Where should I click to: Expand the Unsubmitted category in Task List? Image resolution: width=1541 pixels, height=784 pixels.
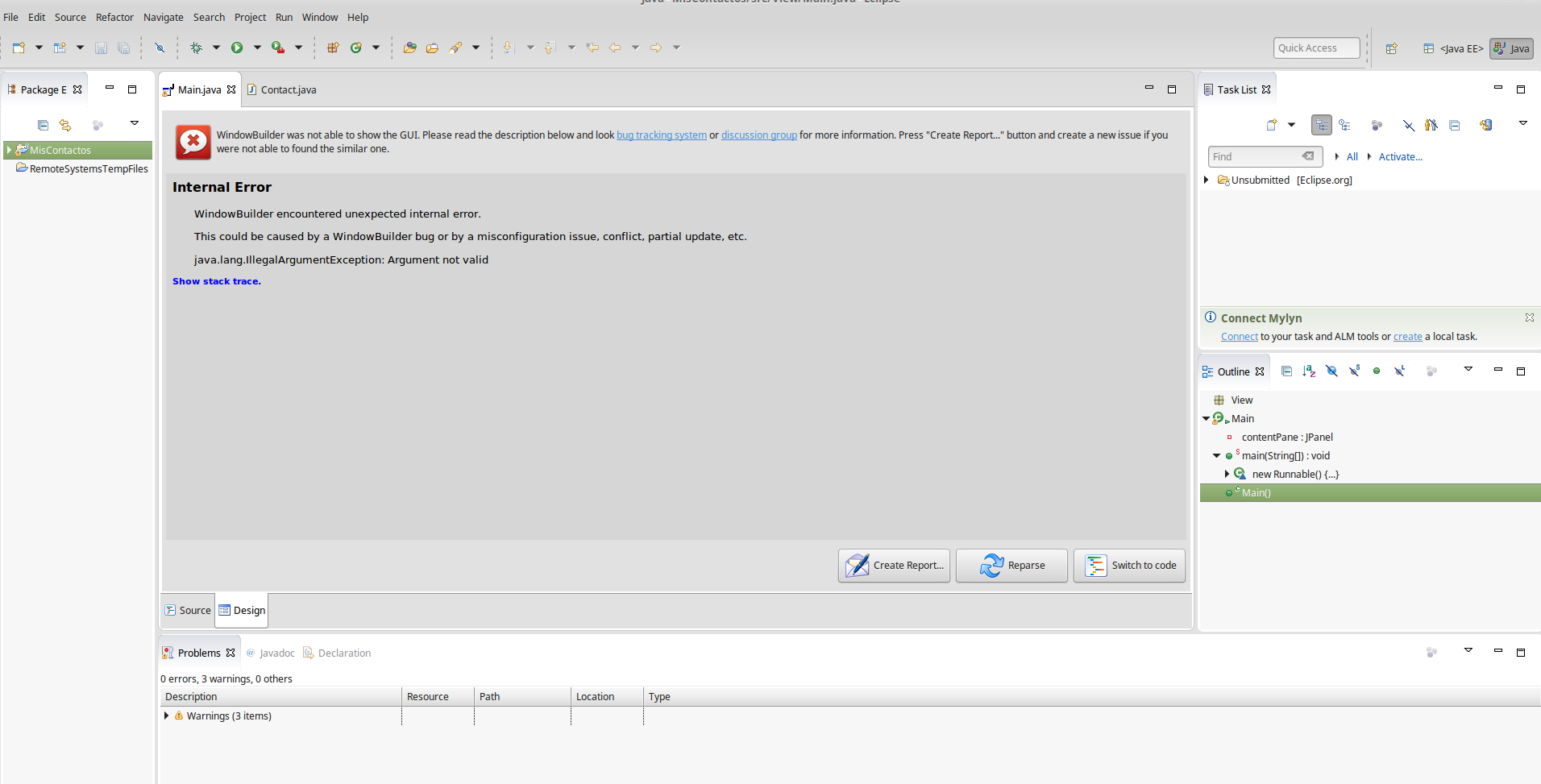[1206, 180]
